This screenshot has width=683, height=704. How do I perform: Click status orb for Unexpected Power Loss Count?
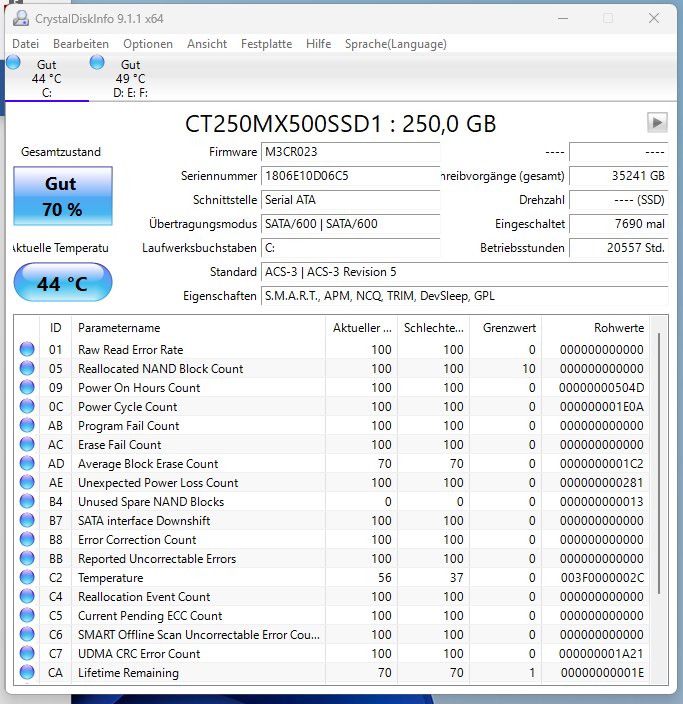[x=27, y=482]
